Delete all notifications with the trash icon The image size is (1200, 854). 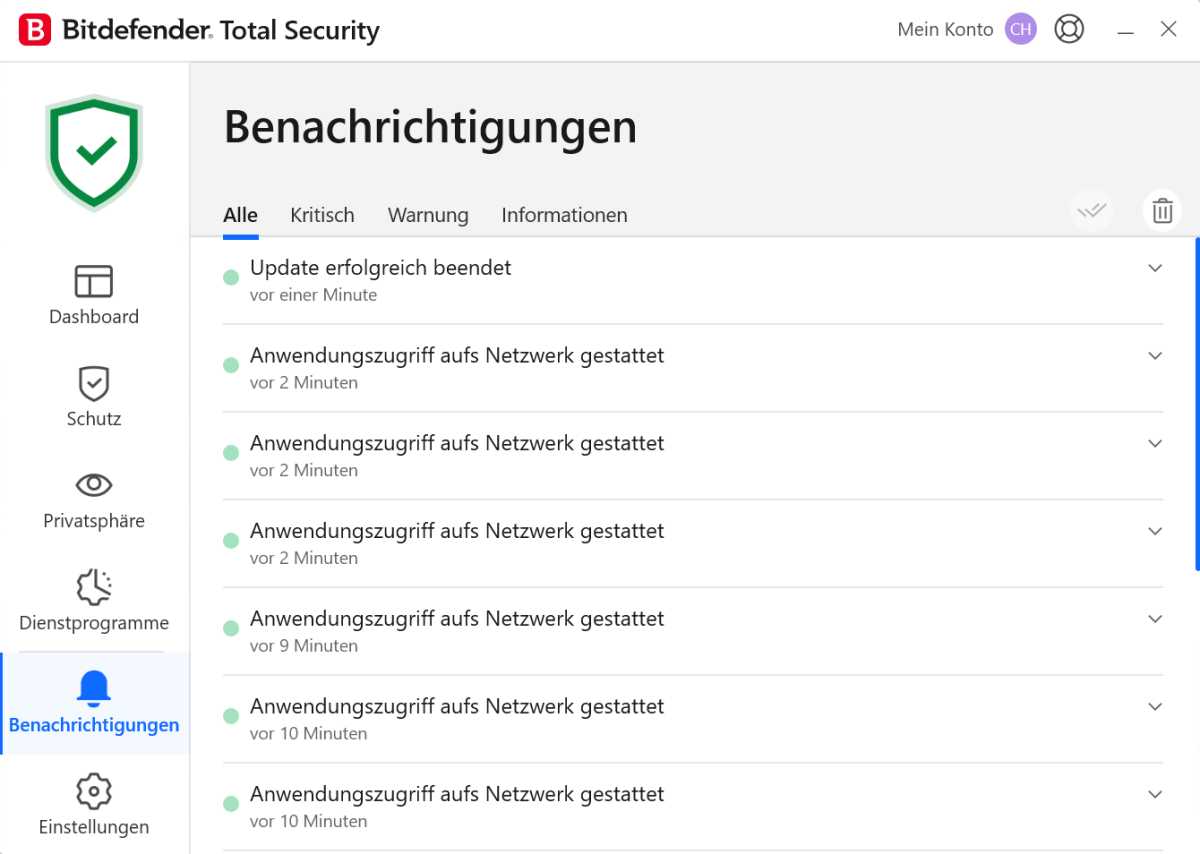pyautogui.click(x=1161, y=210)
